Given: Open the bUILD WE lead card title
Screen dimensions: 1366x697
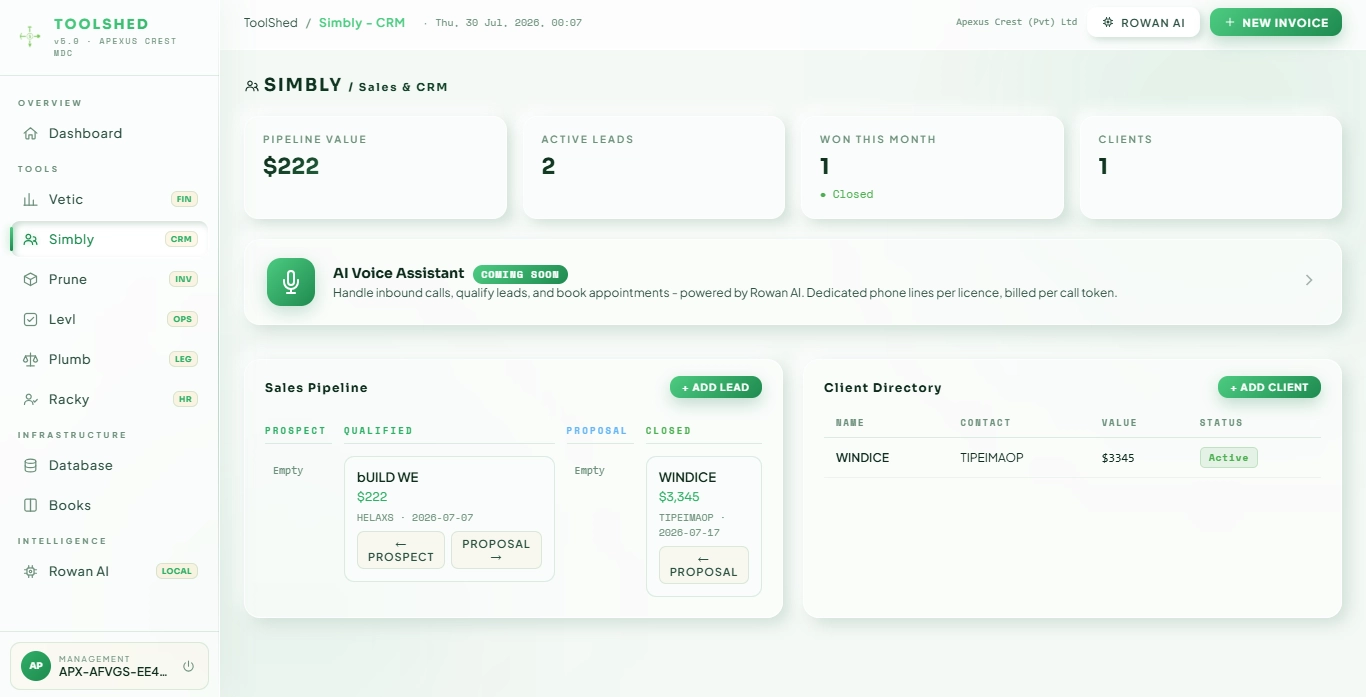Looking at the screenshot, I should click(388, 477).
